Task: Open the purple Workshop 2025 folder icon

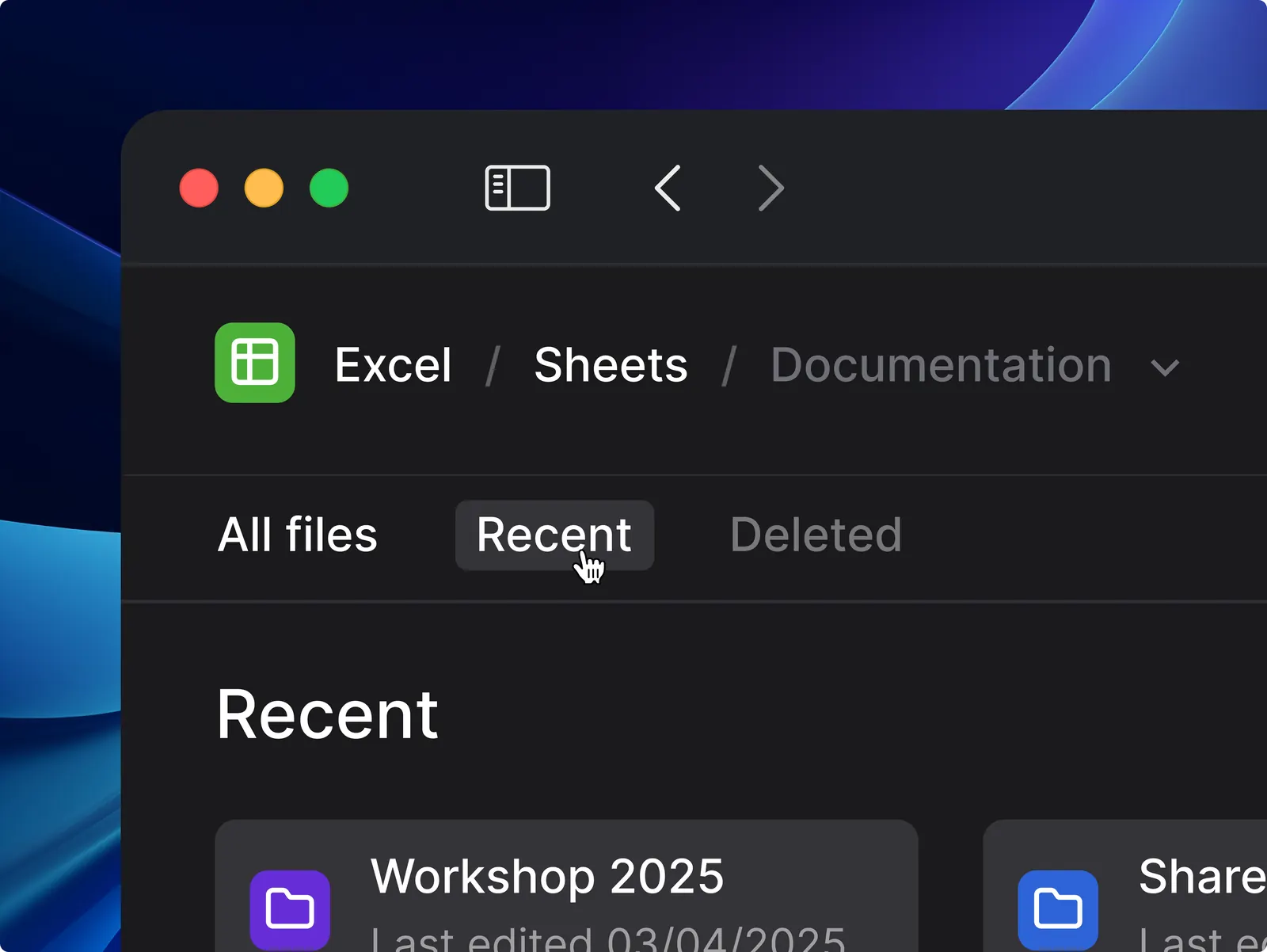Action: coord(290,909)
